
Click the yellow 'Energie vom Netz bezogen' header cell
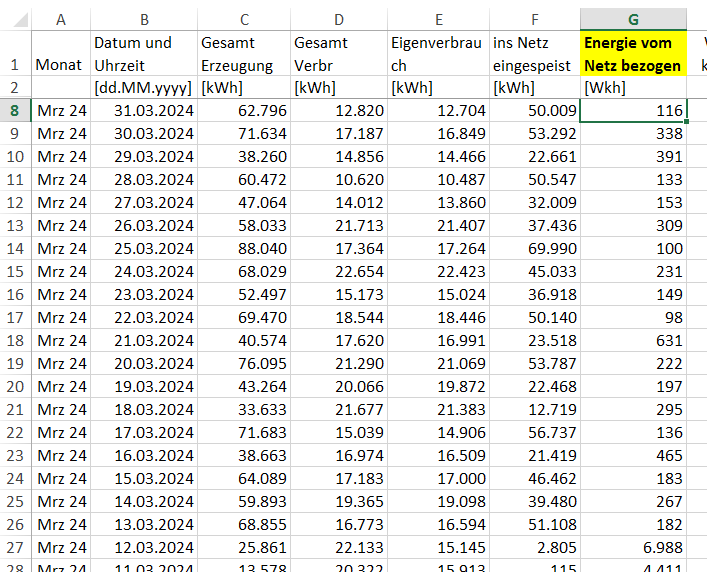[633, 54]
